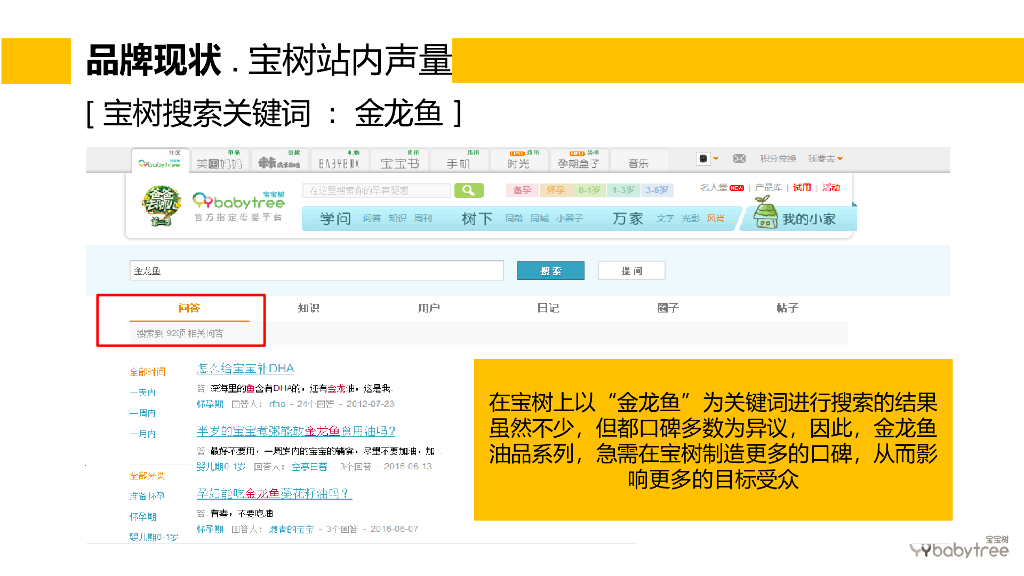Switch to the 圈子 results tab
Viewport: 1024px width, 576px height.
point(668,308)
